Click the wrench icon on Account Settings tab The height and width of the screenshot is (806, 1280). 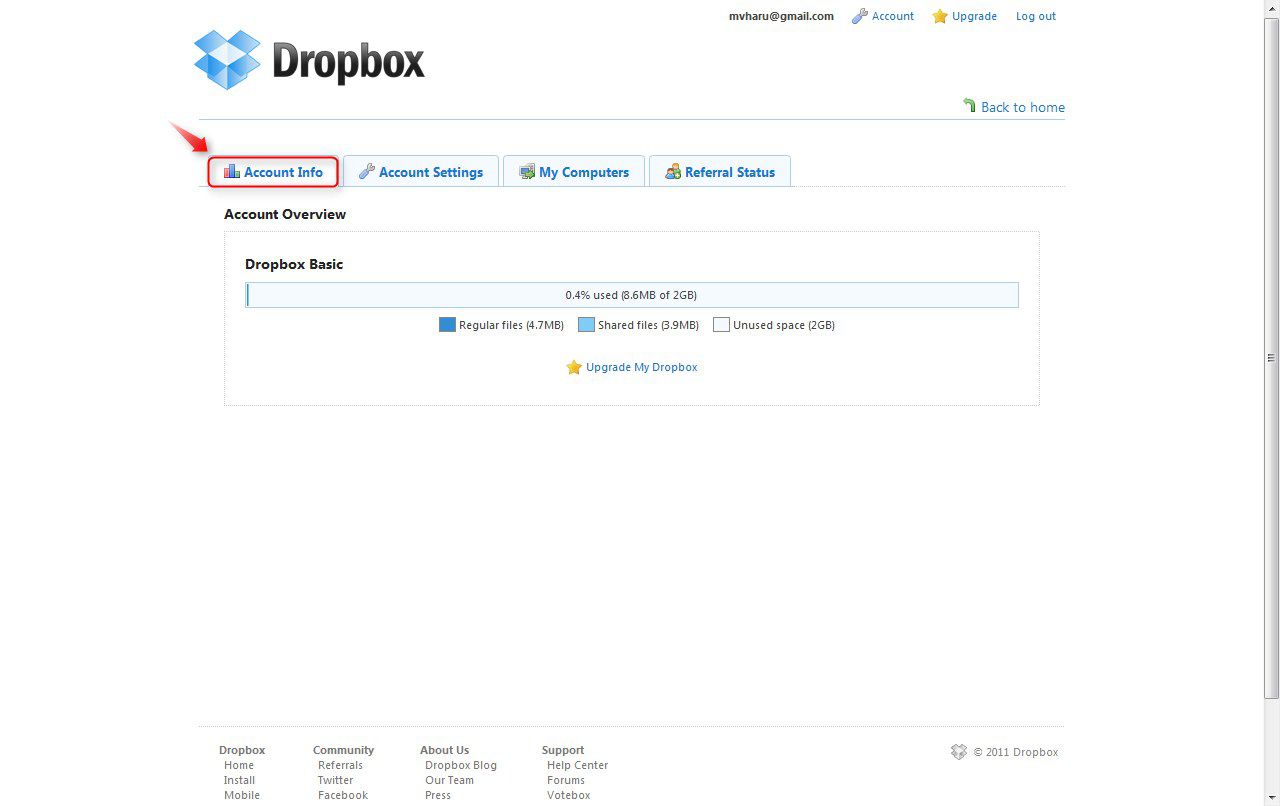coord(367,172)
